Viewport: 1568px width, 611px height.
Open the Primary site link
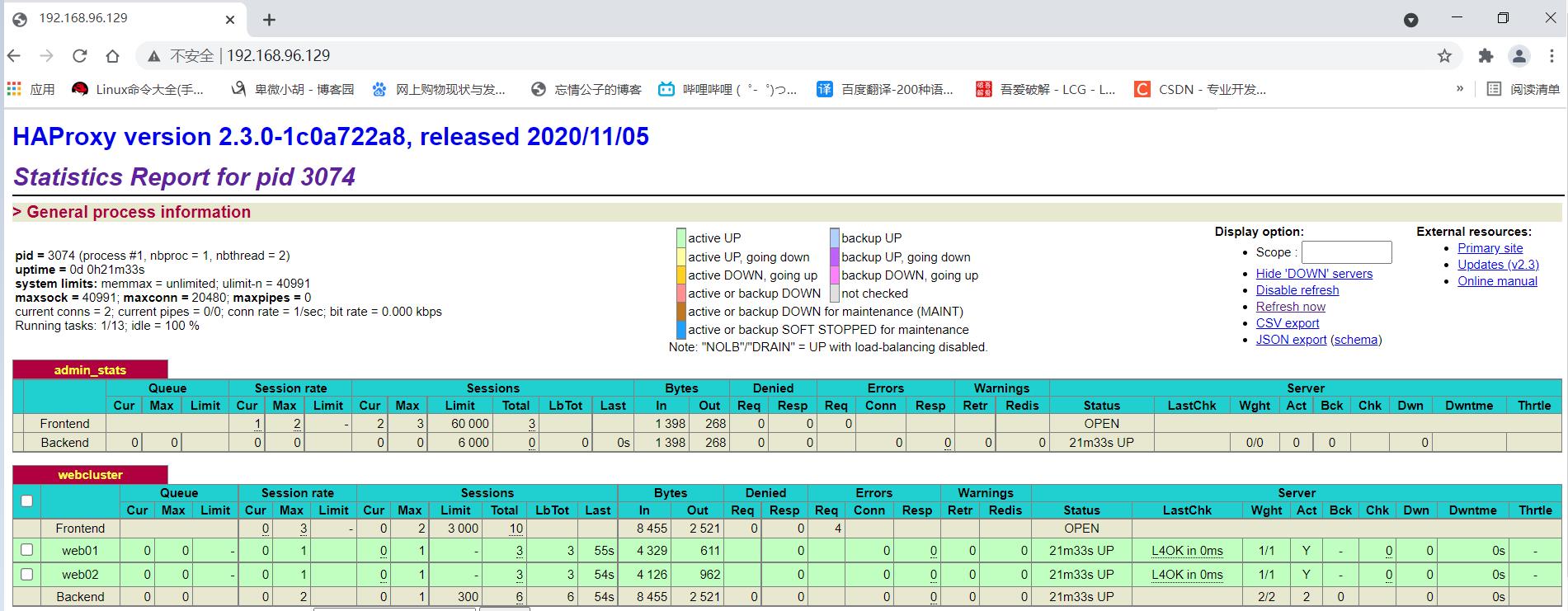tap(1490, 248)
